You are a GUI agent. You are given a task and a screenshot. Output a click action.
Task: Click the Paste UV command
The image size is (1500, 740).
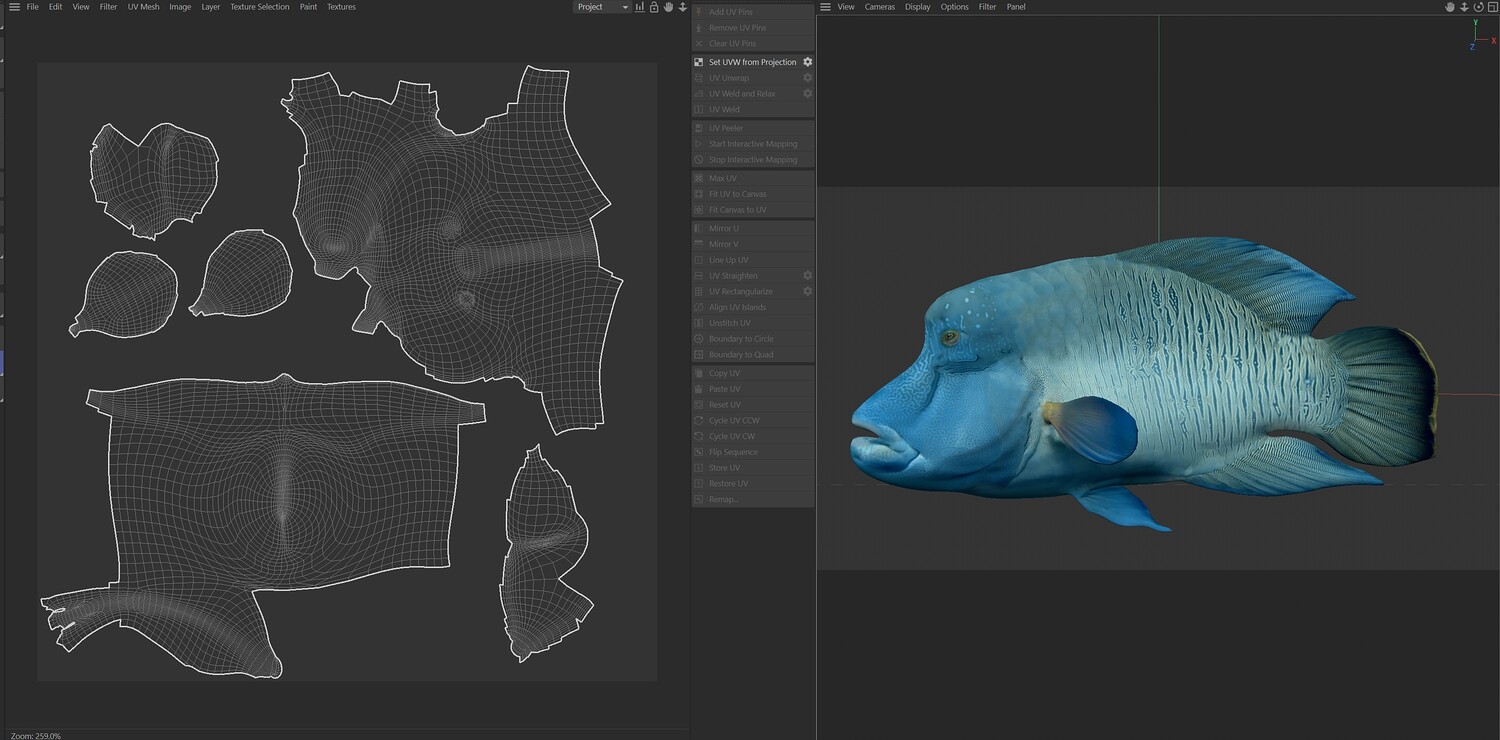tap(753, 389)
